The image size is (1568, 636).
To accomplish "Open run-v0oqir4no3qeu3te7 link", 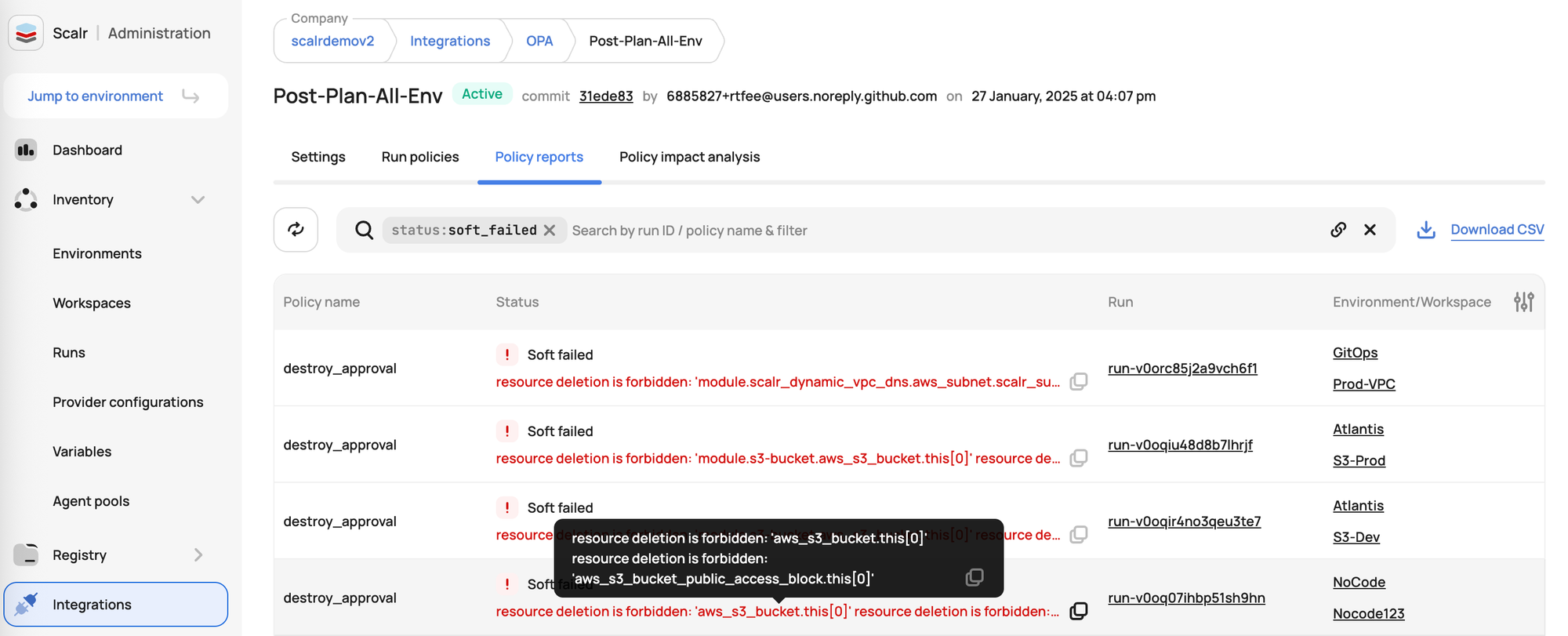I will click(1184, 521).
